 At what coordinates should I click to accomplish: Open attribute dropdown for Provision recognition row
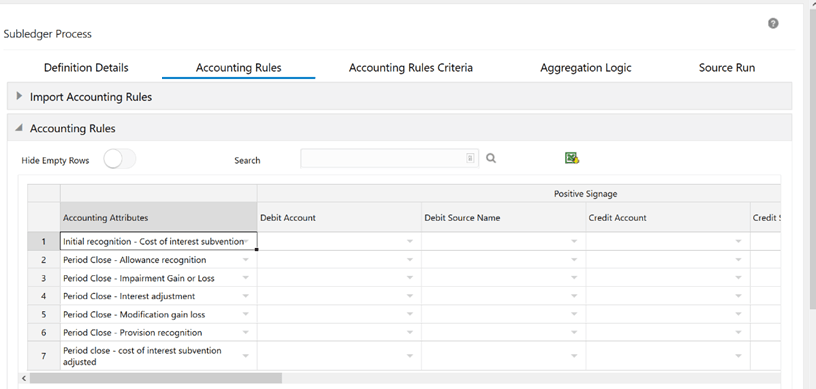click(x=246, y=333)
